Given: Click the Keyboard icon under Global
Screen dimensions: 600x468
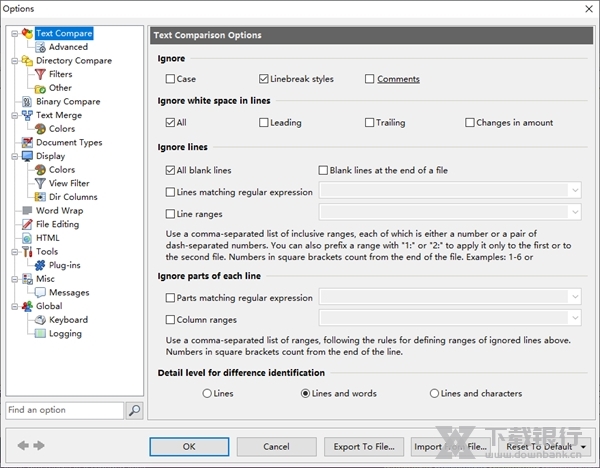Looking at the screenshot, I should coord(40,320).
